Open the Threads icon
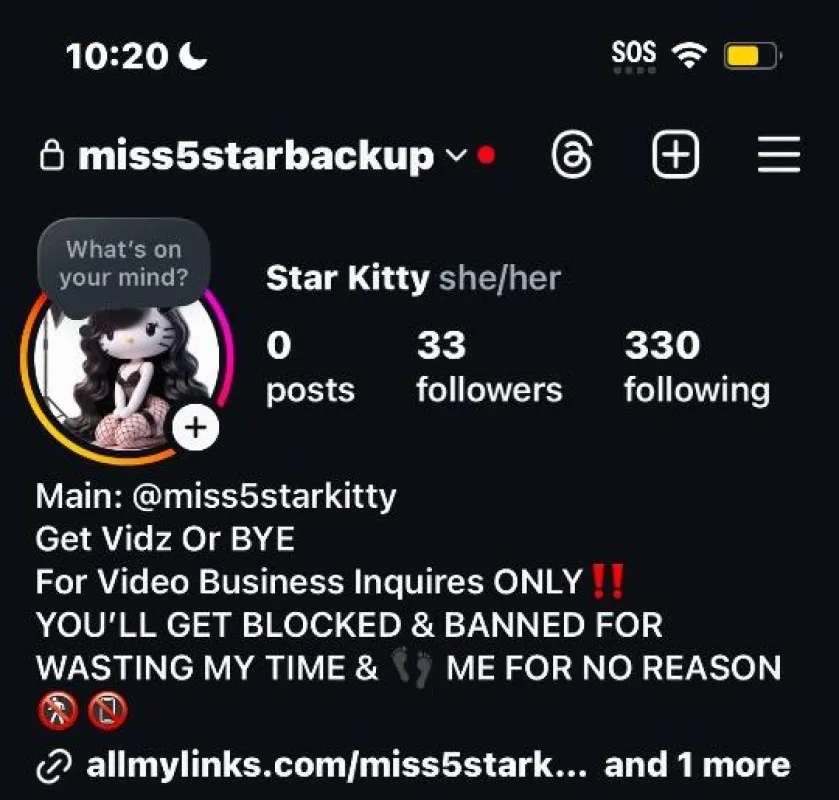 click(572, 155)
